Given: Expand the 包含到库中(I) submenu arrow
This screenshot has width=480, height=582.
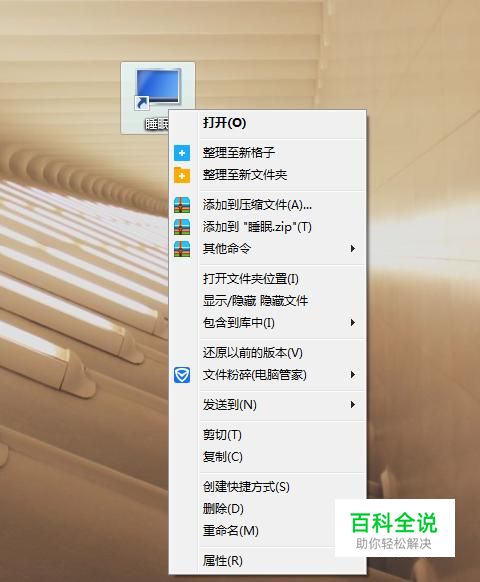Looking at the screenshot, I should tap(353, 323).
